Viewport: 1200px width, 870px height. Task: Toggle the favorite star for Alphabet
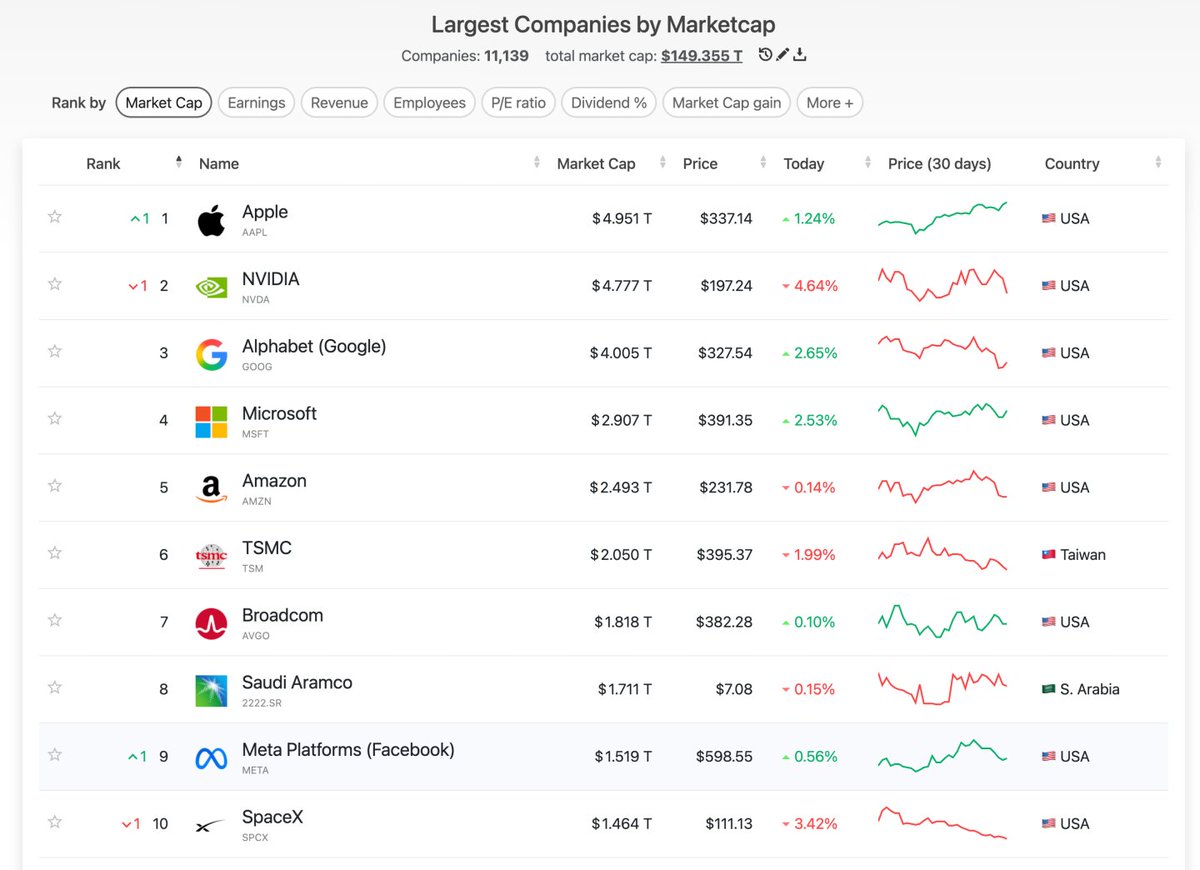tap(55, 351)
